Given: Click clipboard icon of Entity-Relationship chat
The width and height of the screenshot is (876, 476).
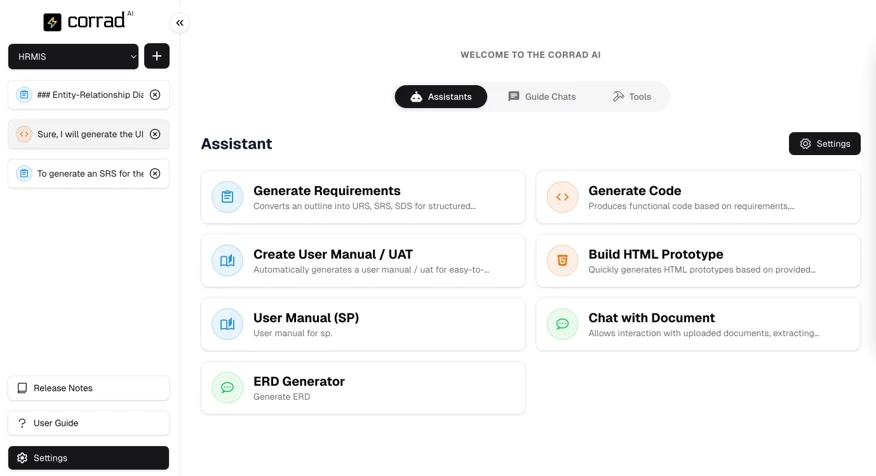Looking at the screenshot, I should click(24, 95).
